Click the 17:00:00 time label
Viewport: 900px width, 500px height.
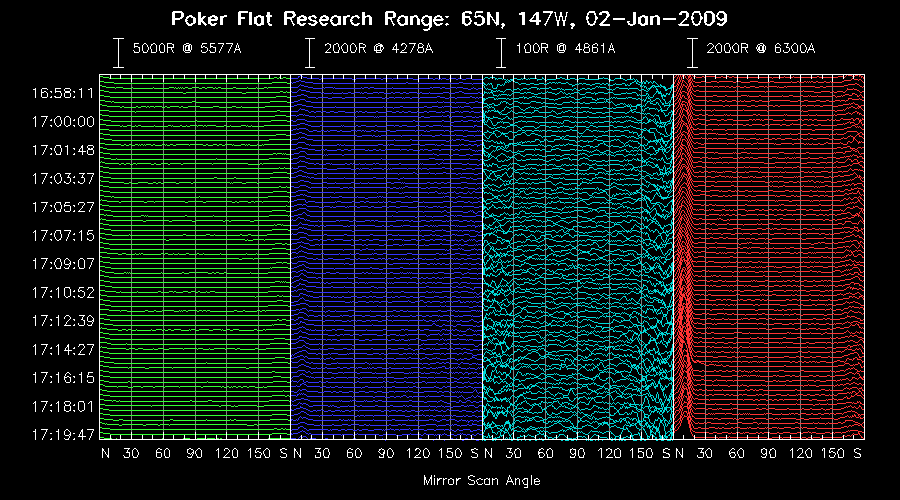pyautogui.click(x=63, y=122)
